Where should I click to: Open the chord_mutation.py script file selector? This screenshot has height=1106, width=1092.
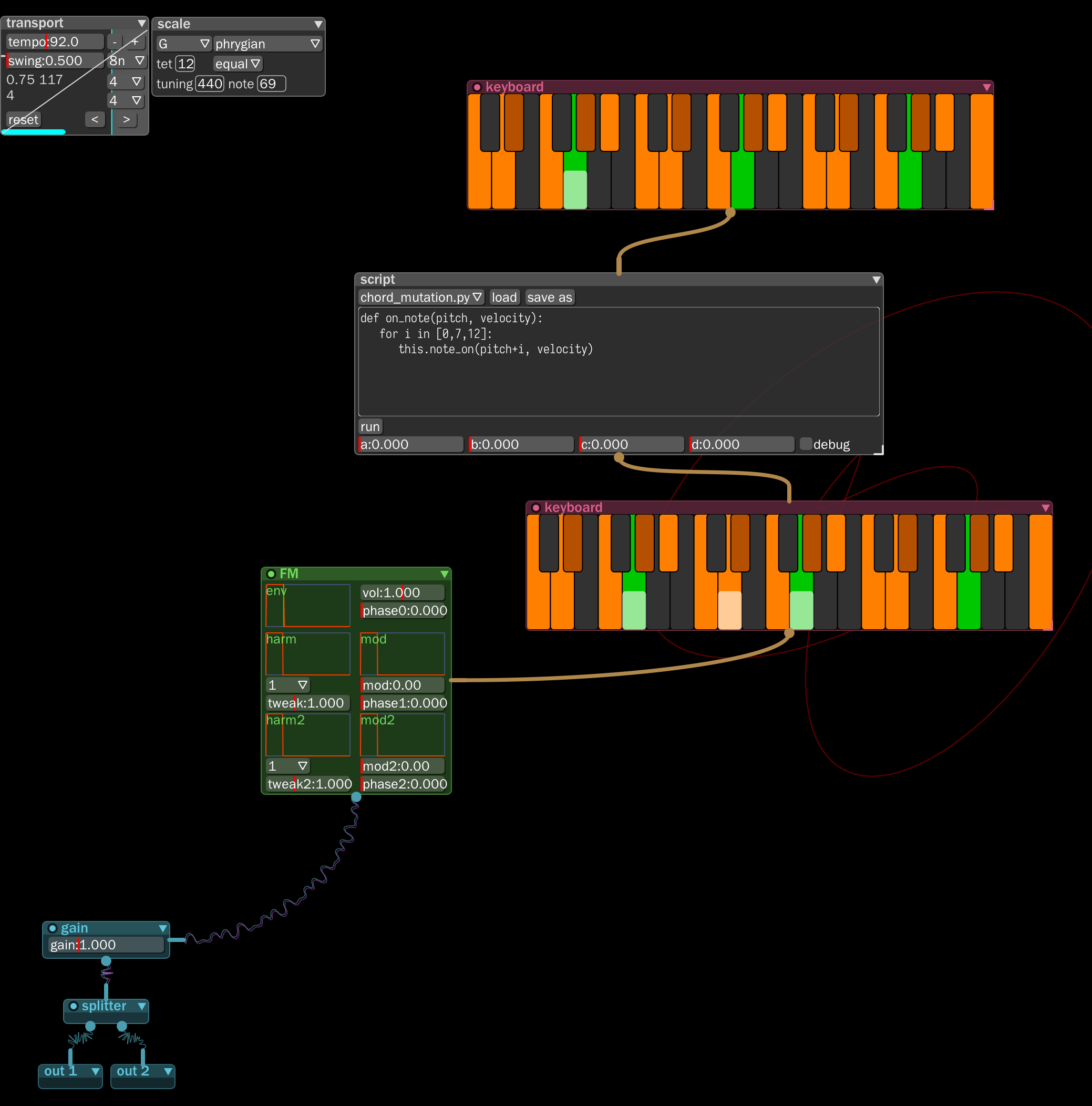[x=420, y=297]
